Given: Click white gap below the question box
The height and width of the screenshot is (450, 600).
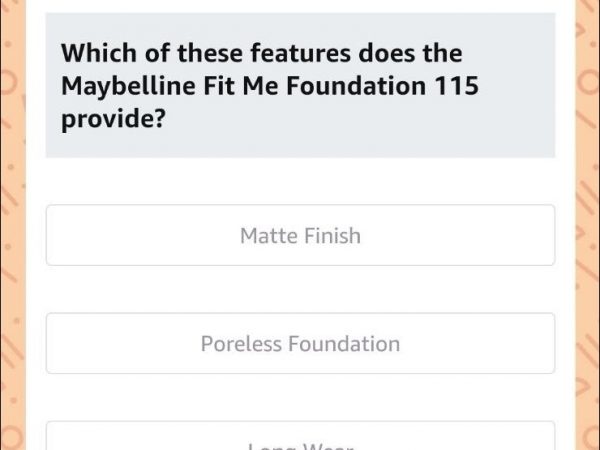Looking at the screenshot, I should [300, 180].
